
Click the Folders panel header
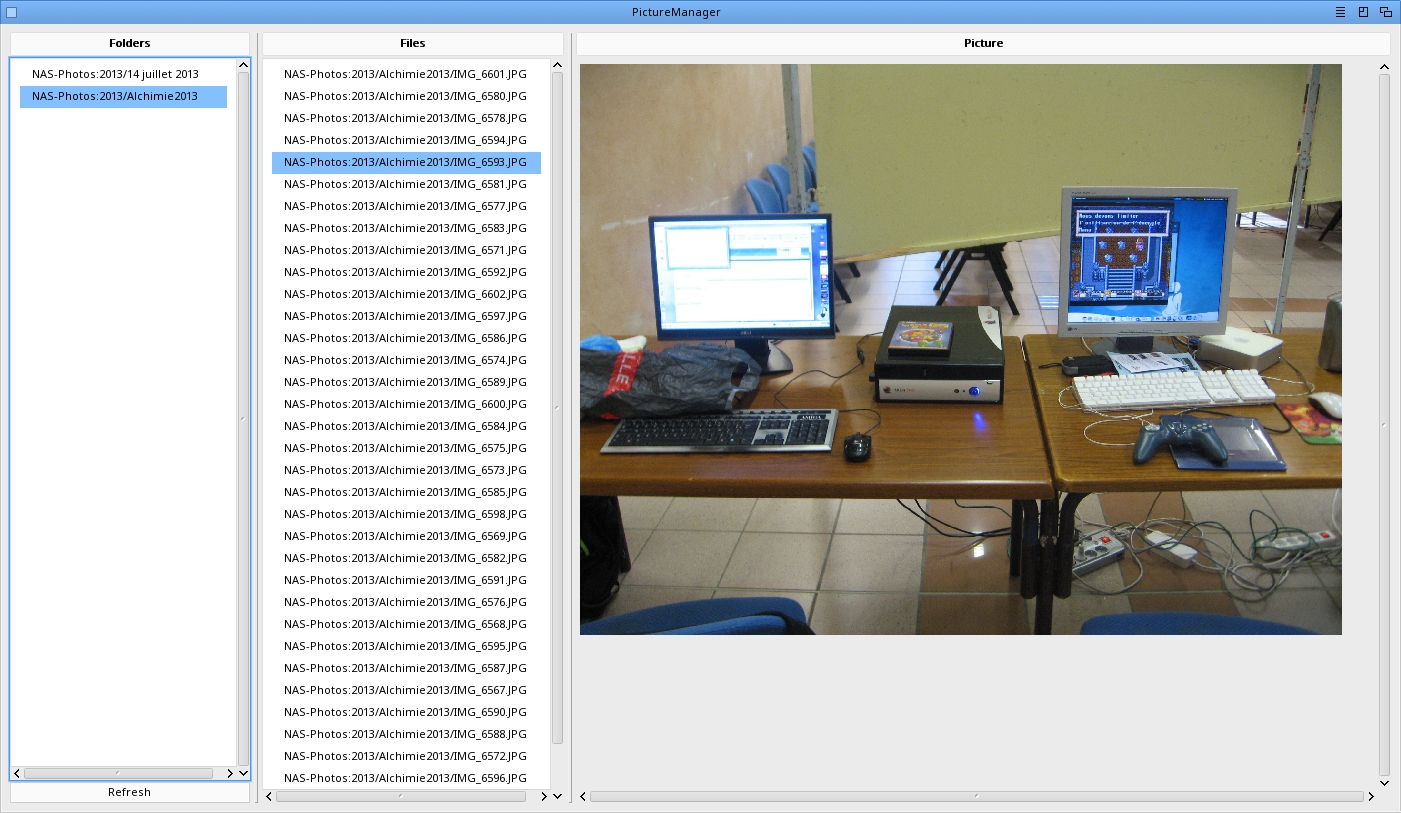[x=130, y=43]
